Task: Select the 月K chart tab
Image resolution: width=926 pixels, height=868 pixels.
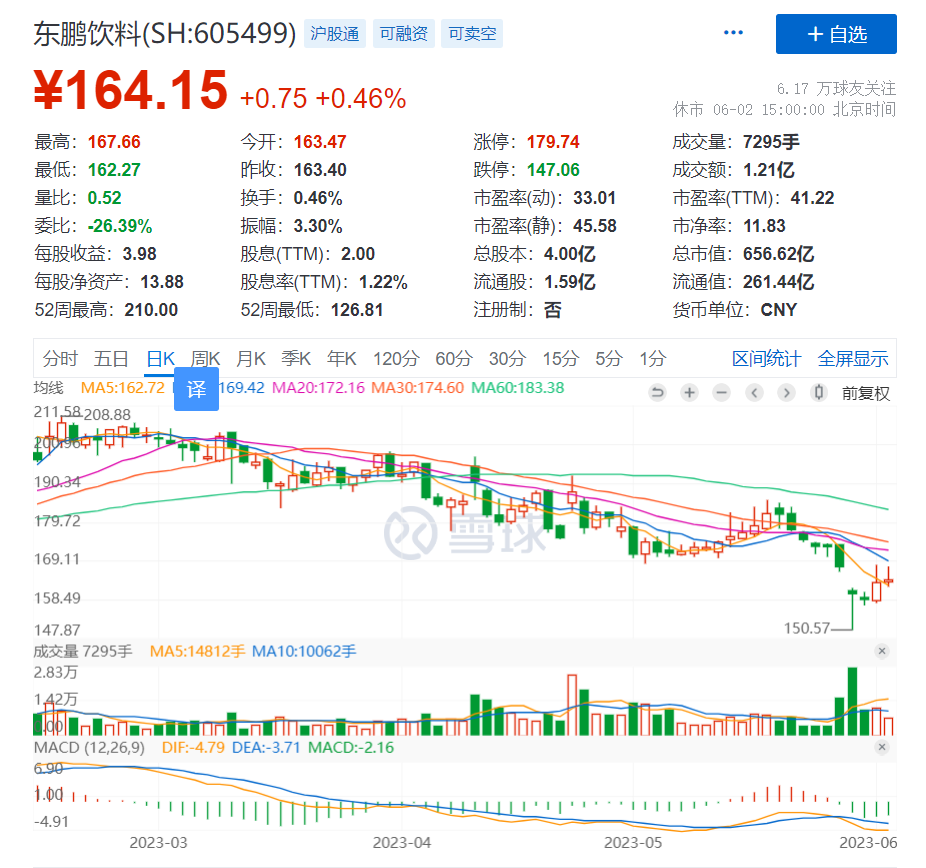Action: tap(251, 358)
